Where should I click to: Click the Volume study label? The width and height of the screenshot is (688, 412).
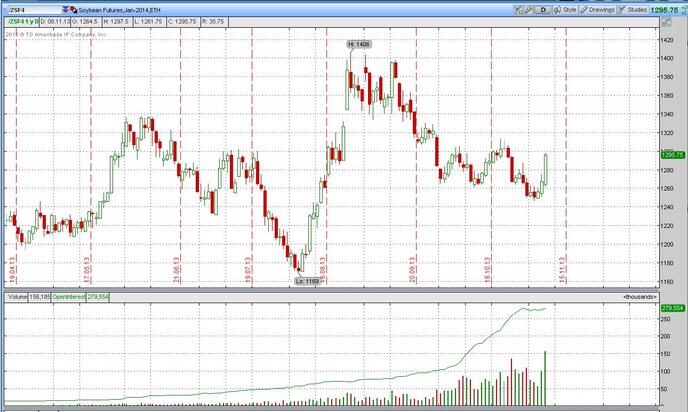pos(18,297)
